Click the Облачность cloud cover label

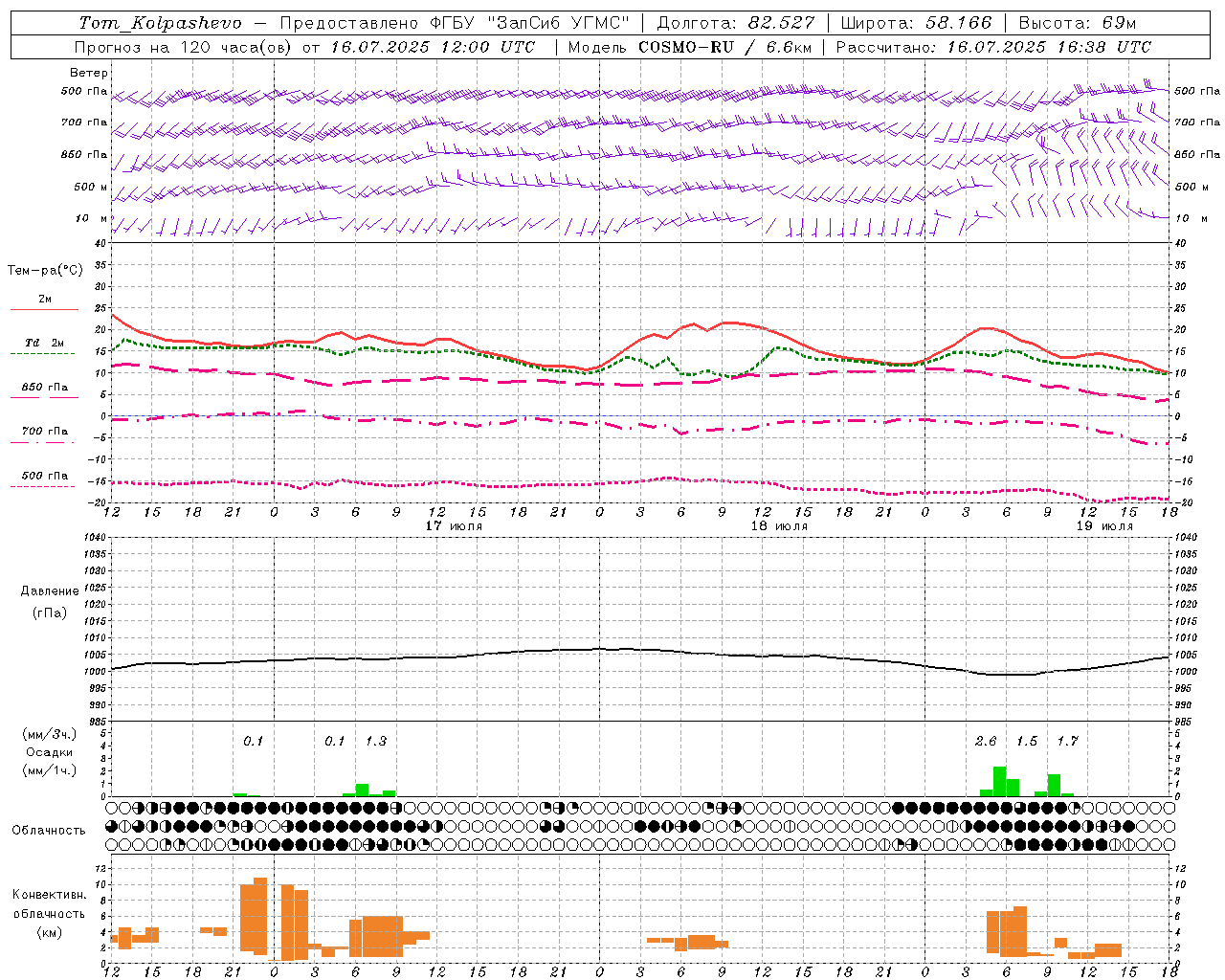[49, 831]
